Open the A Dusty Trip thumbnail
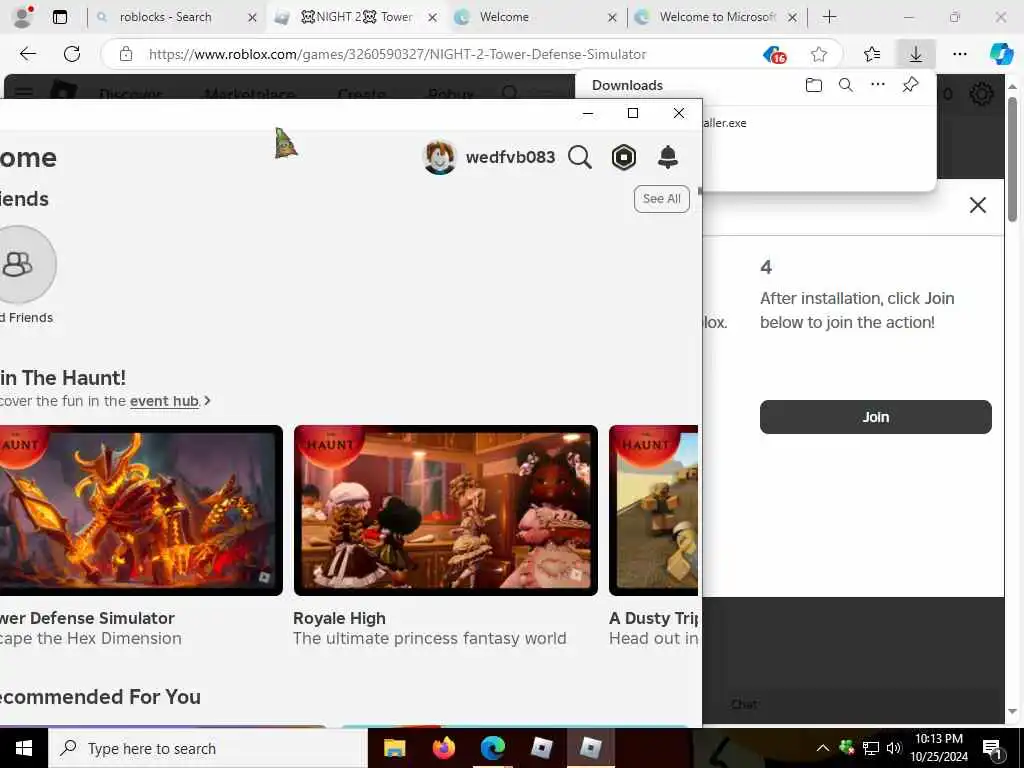 coord(654,510)
